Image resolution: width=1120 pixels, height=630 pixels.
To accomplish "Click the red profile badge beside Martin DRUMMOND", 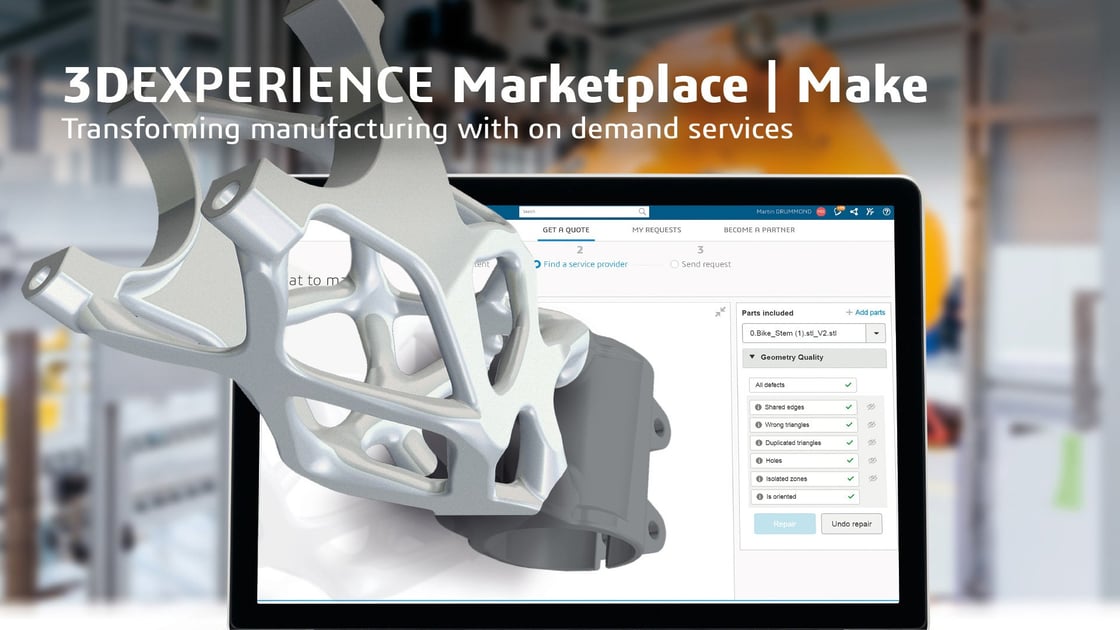I will pos(821,212).
